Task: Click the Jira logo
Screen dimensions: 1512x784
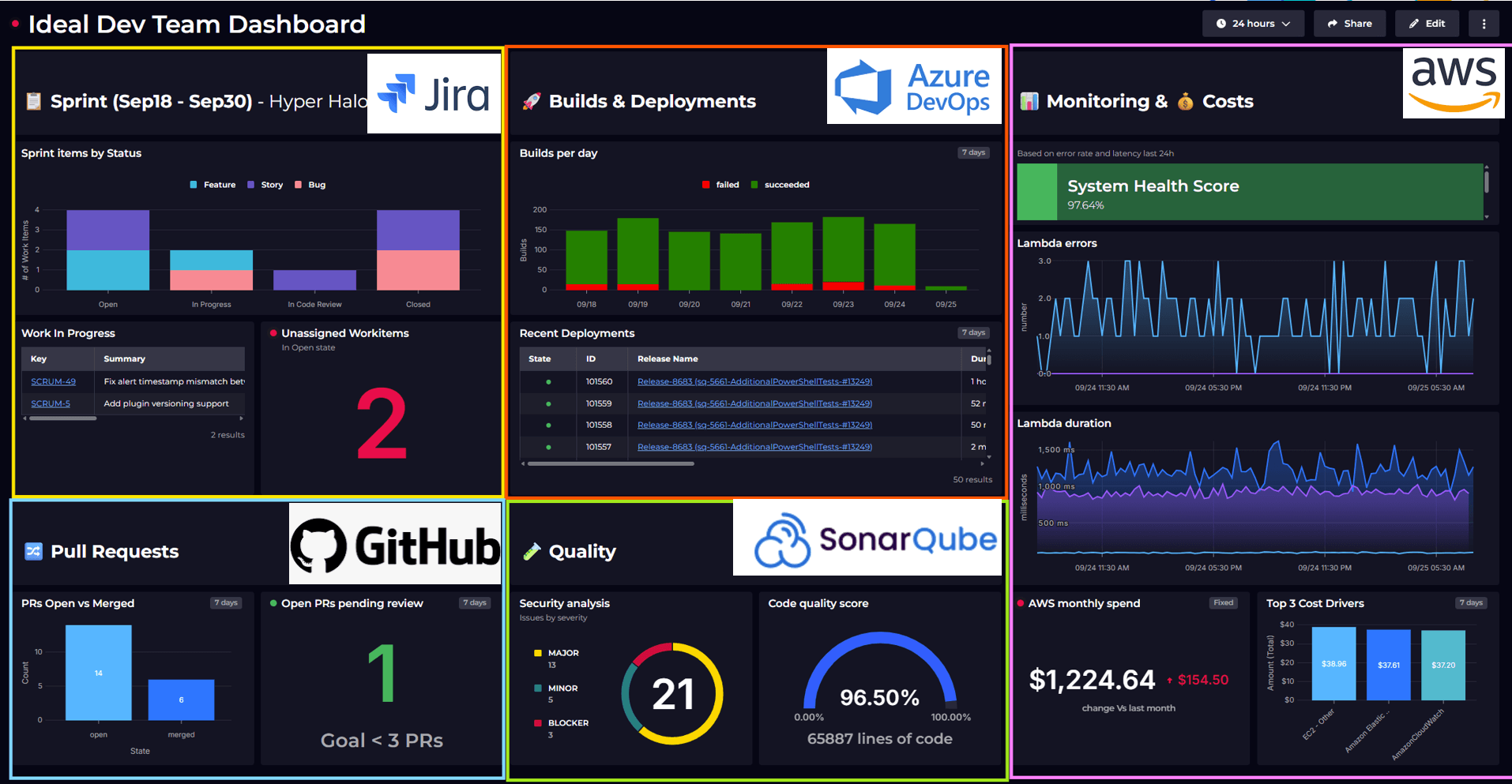Action: click(434, 93)
